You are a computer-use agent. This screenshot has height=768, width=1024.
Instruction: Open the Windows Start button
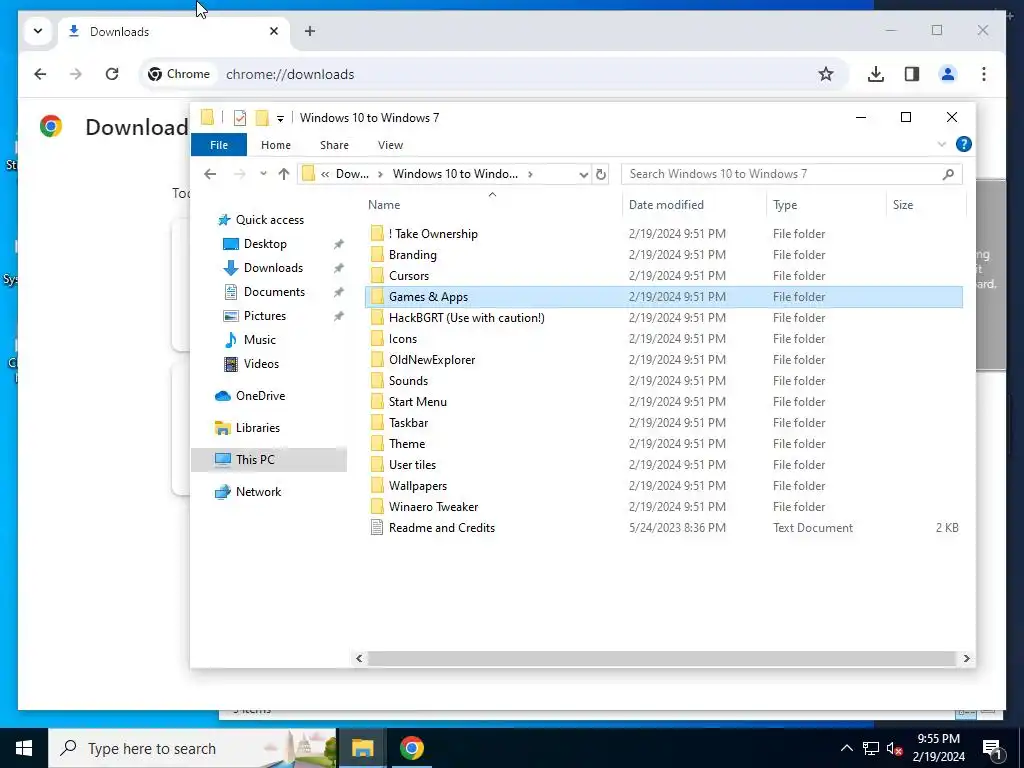24,748
